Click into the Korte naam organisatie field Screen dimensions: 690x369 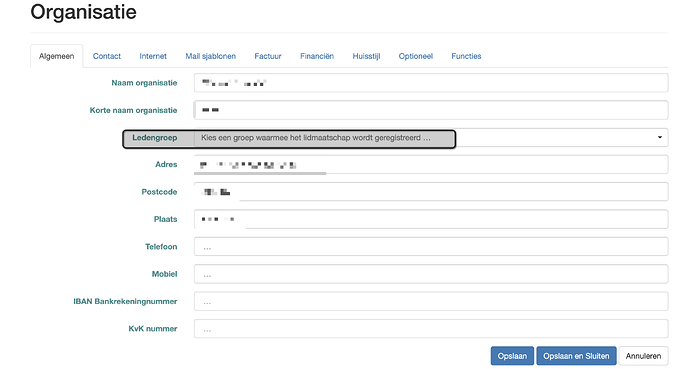click(x=431, y=110)
